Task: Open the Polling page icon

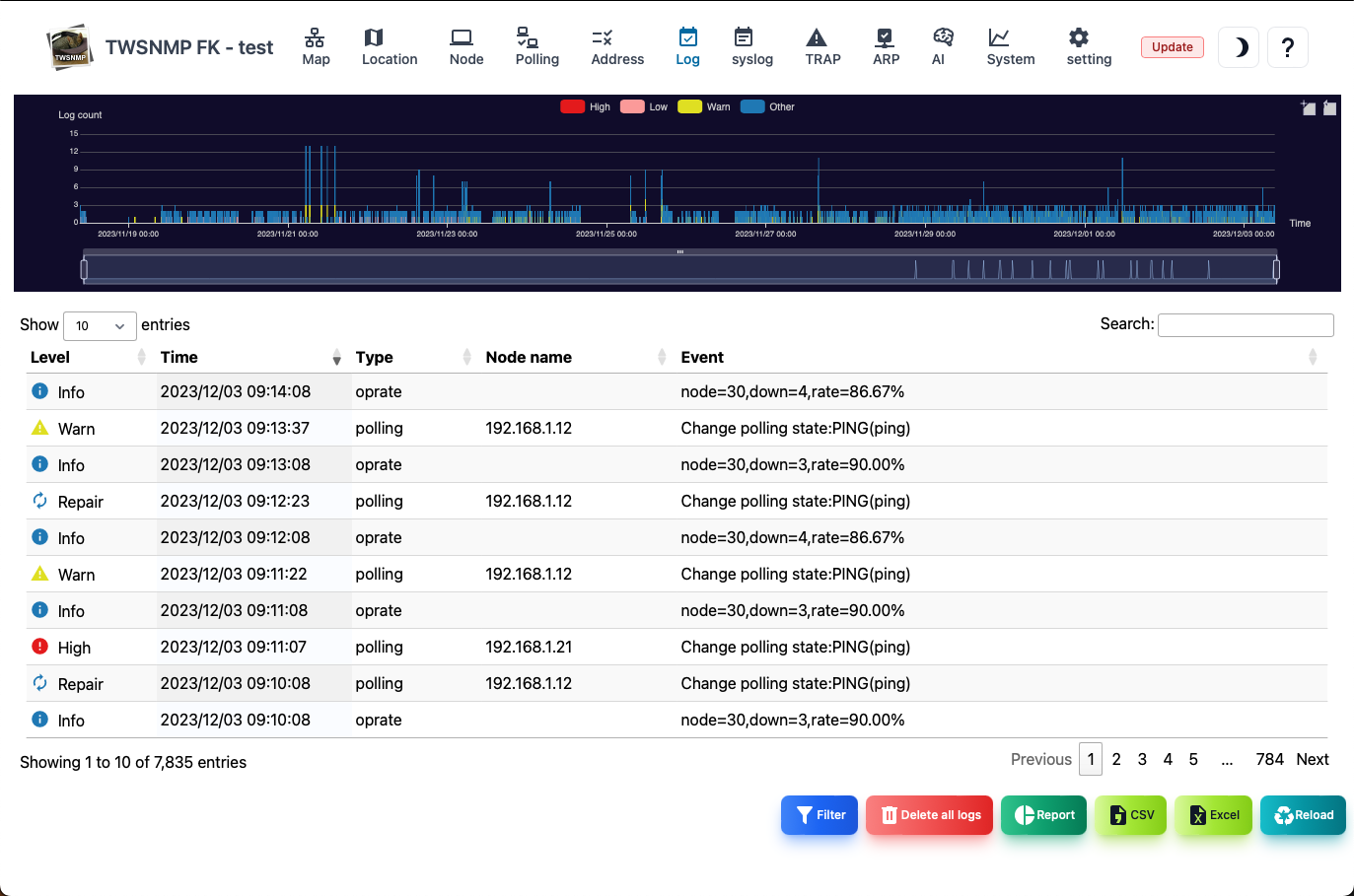Action: click(528, 37)
